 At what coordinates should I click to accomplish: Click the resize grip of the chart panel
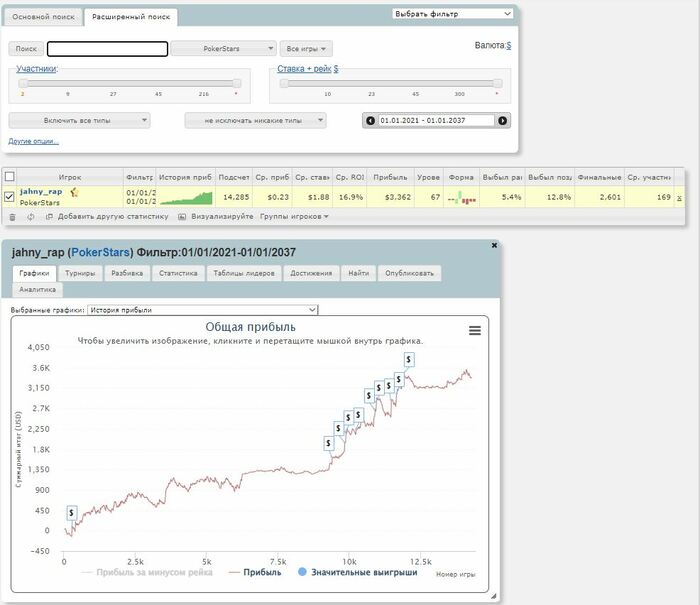pyautogui.click(x=493, y=596)
